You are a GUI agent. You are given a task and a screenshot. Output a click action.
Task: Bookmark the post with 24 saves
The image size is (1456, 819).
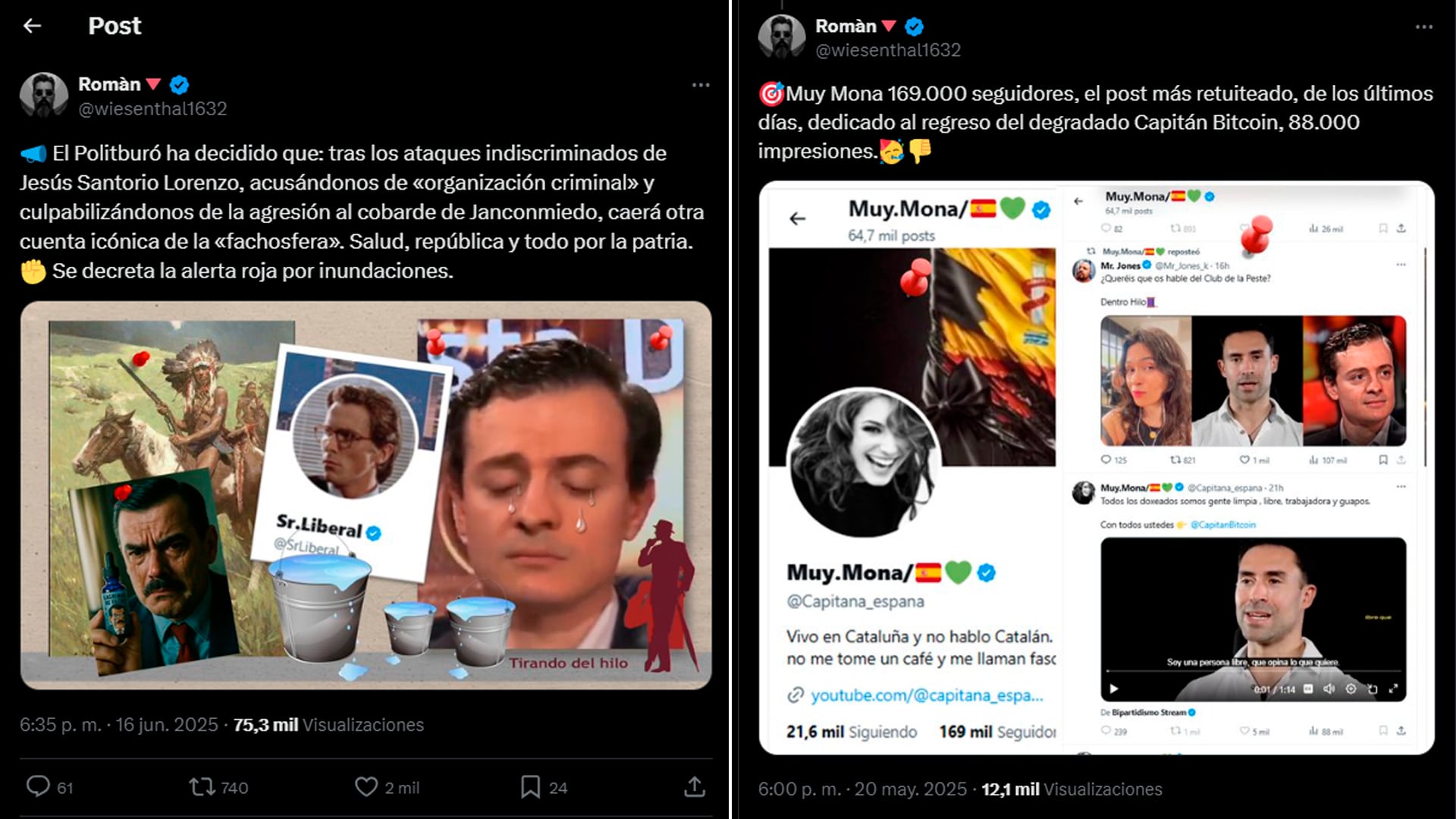click(530, 786)
